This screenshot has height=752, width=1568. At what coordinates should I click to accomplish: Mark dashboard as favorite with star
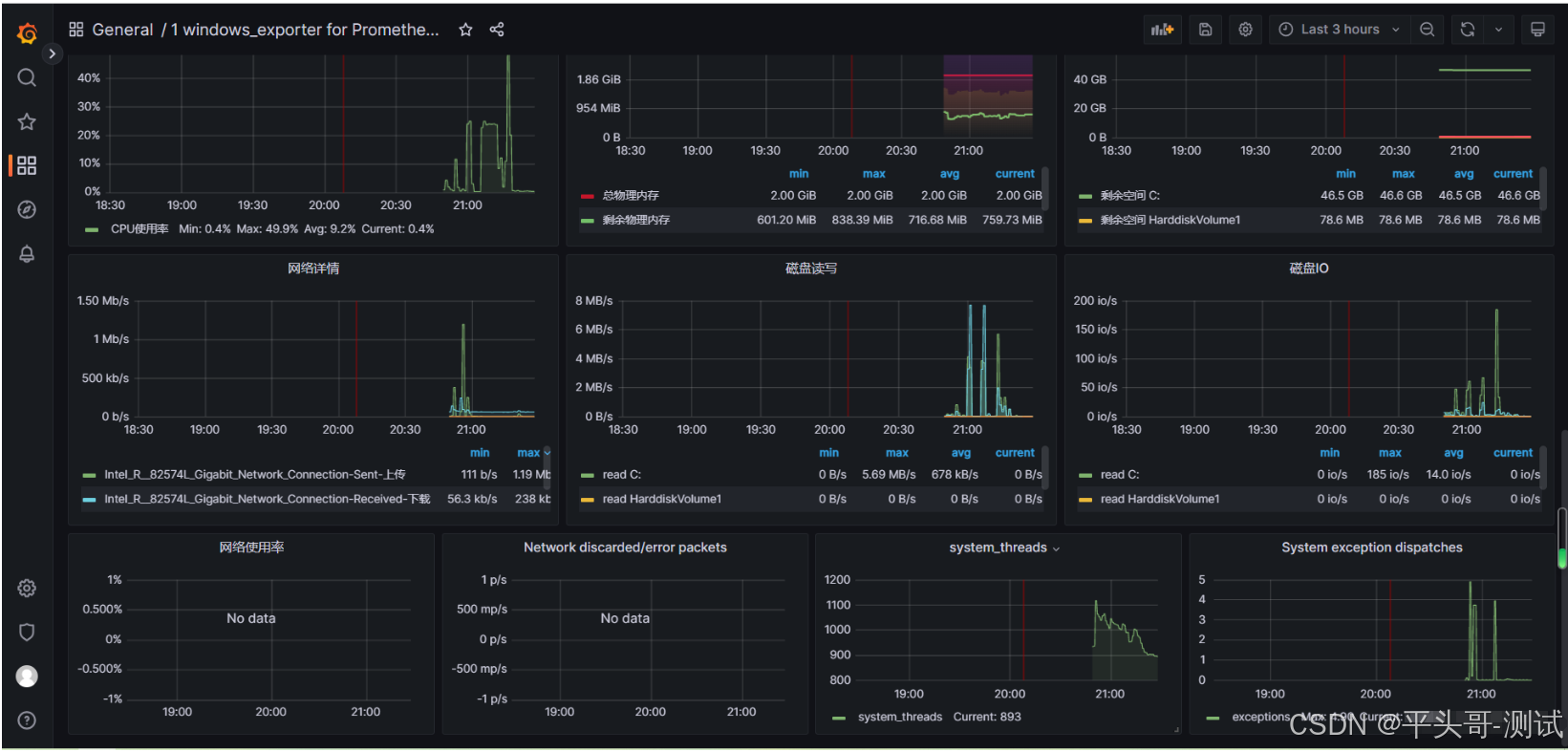click(x=465, y=30)
